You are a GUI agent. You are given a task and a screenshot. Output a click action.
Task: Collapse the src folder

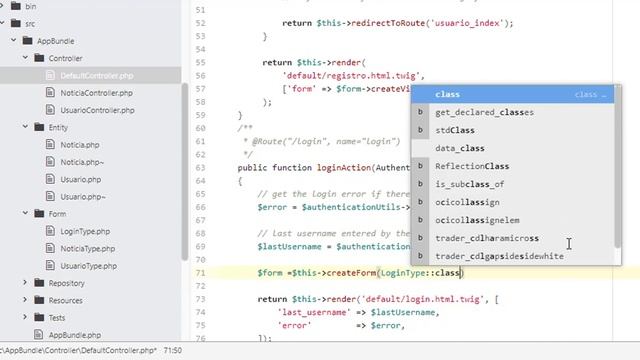pyautogui.click(x=2, y=23)
